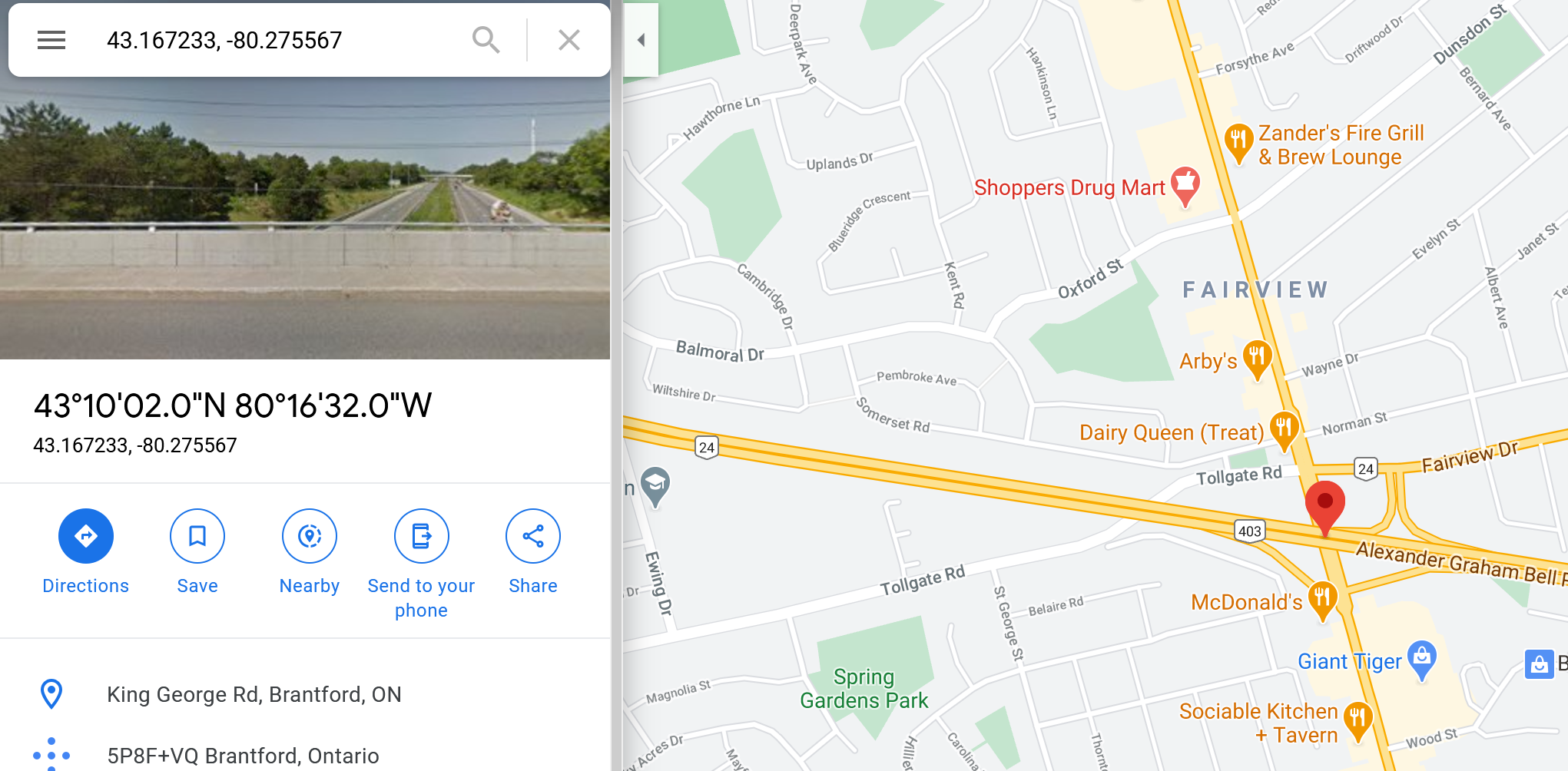Screen dimensions: 1568x771
Task: Search Nearby places icon
Action: pyautogui.click(x=310, y=536)
